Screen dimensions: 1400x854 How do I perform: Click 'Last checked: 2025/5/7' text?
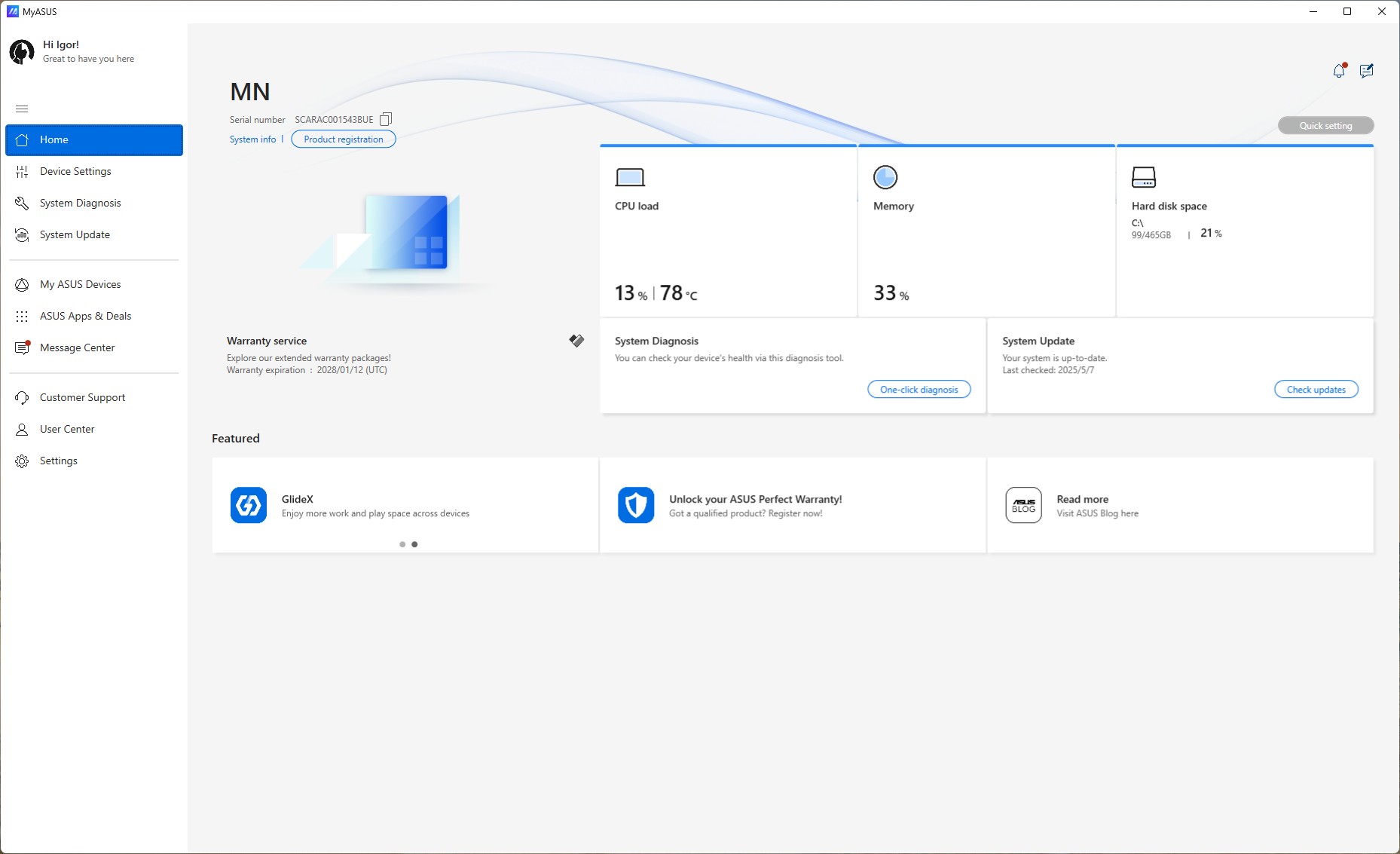(1048, 370)
